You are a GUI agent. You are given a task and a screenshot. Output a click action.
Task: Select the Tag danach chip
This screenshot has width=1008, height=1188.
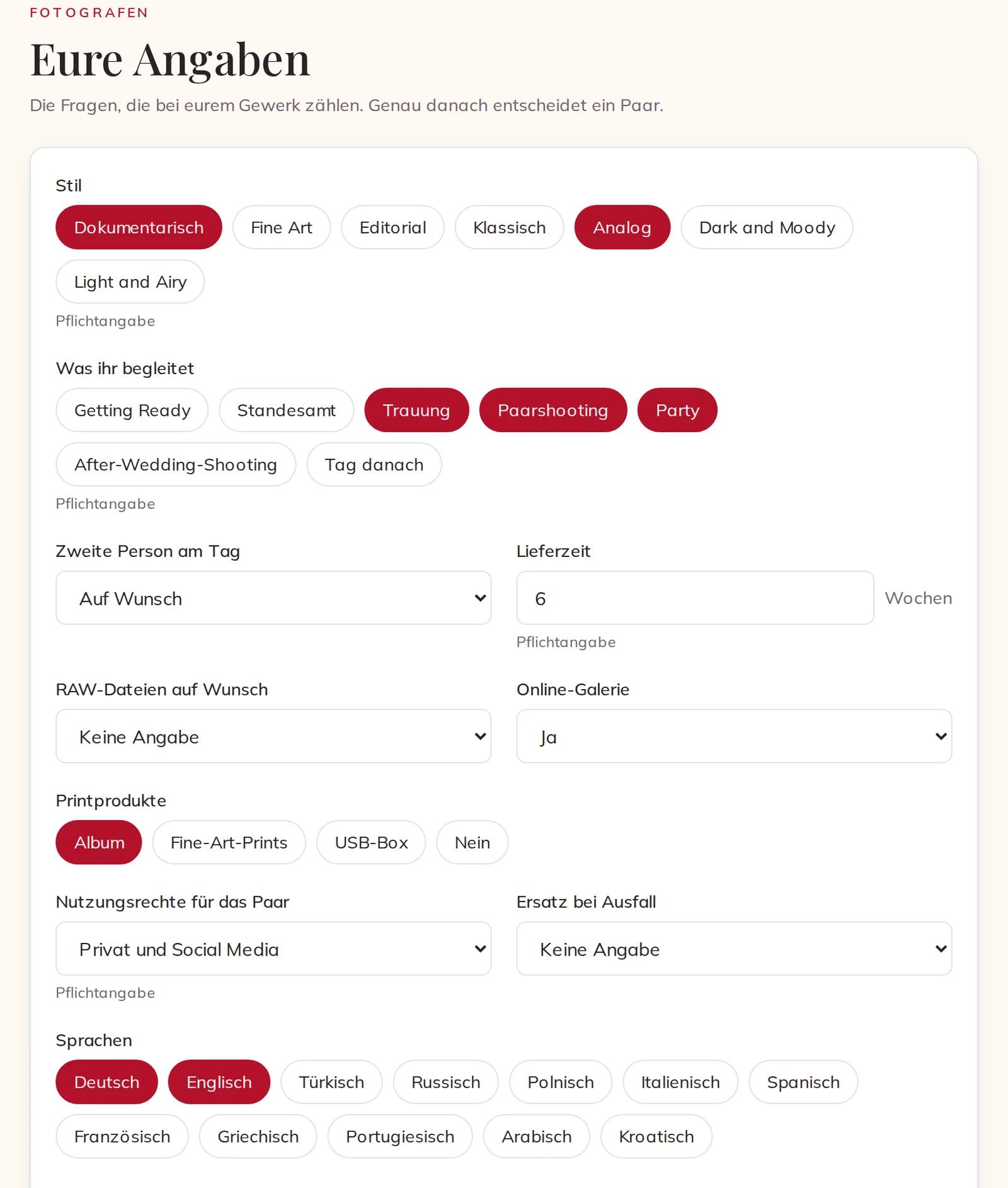374,464
